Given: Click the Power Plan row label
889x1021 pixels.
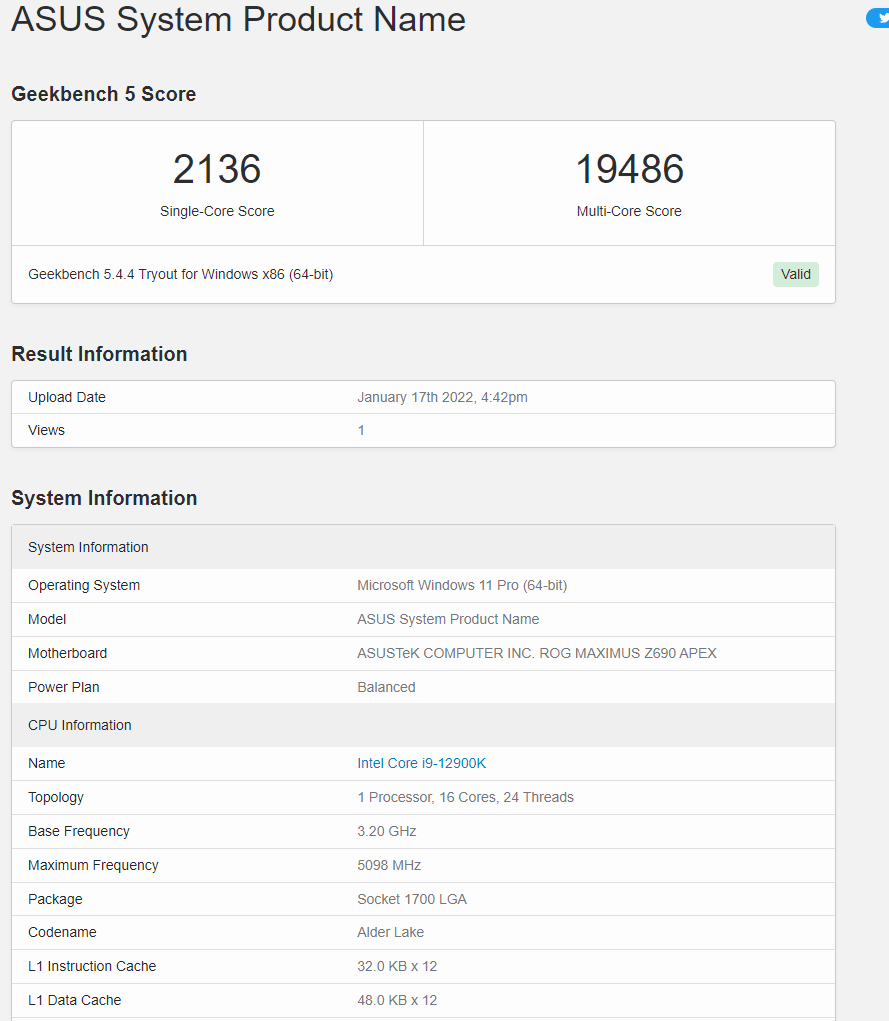Looking at the screenshot, I should [x=63, y=687].
